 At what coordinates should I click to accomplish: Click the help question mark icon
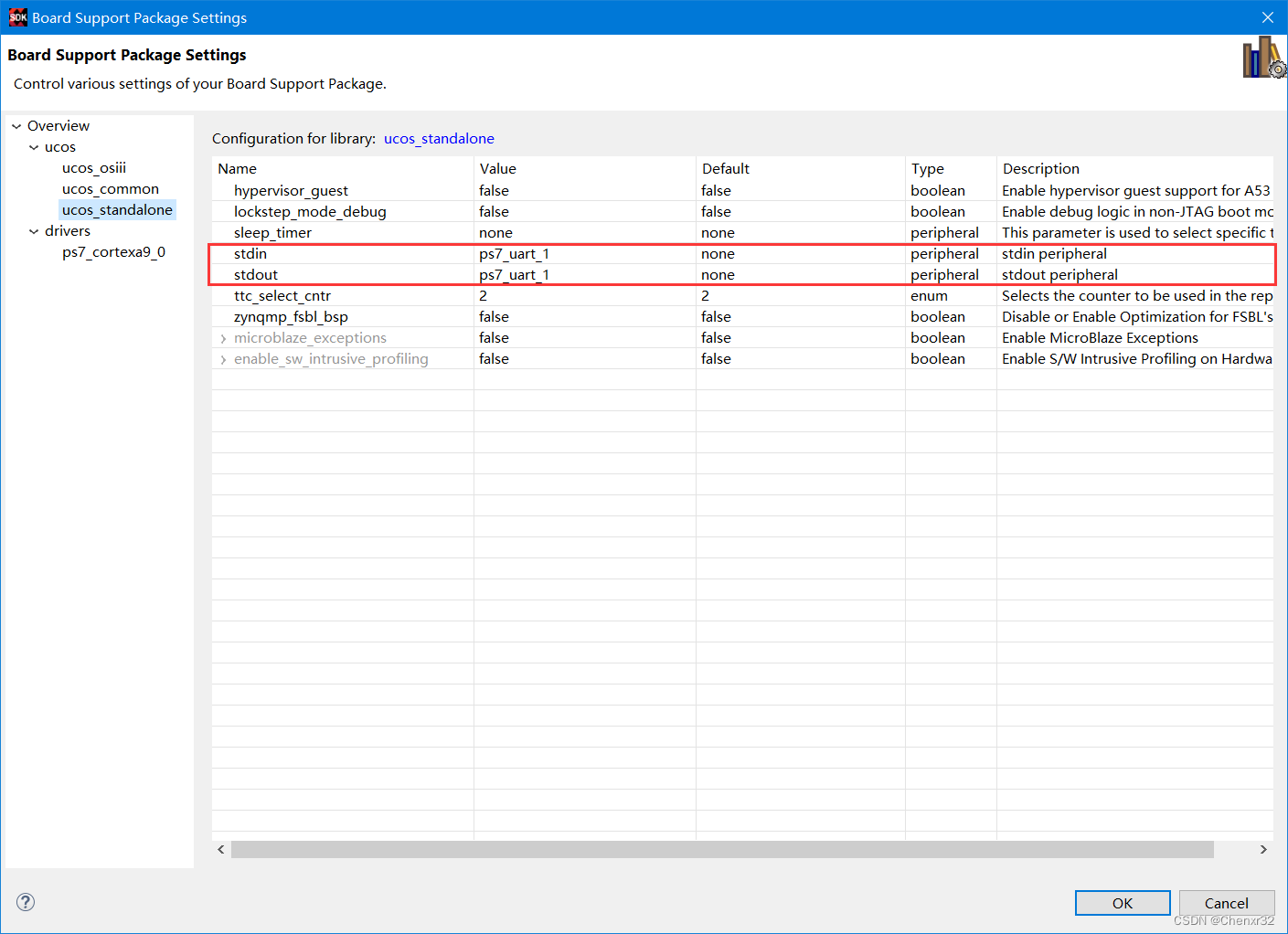tap(26, 902)
